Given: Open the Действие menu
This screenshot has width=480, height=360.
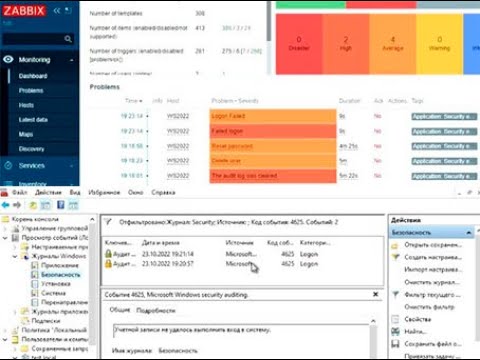Looking at the screenshot, I should tap(48, 192).
